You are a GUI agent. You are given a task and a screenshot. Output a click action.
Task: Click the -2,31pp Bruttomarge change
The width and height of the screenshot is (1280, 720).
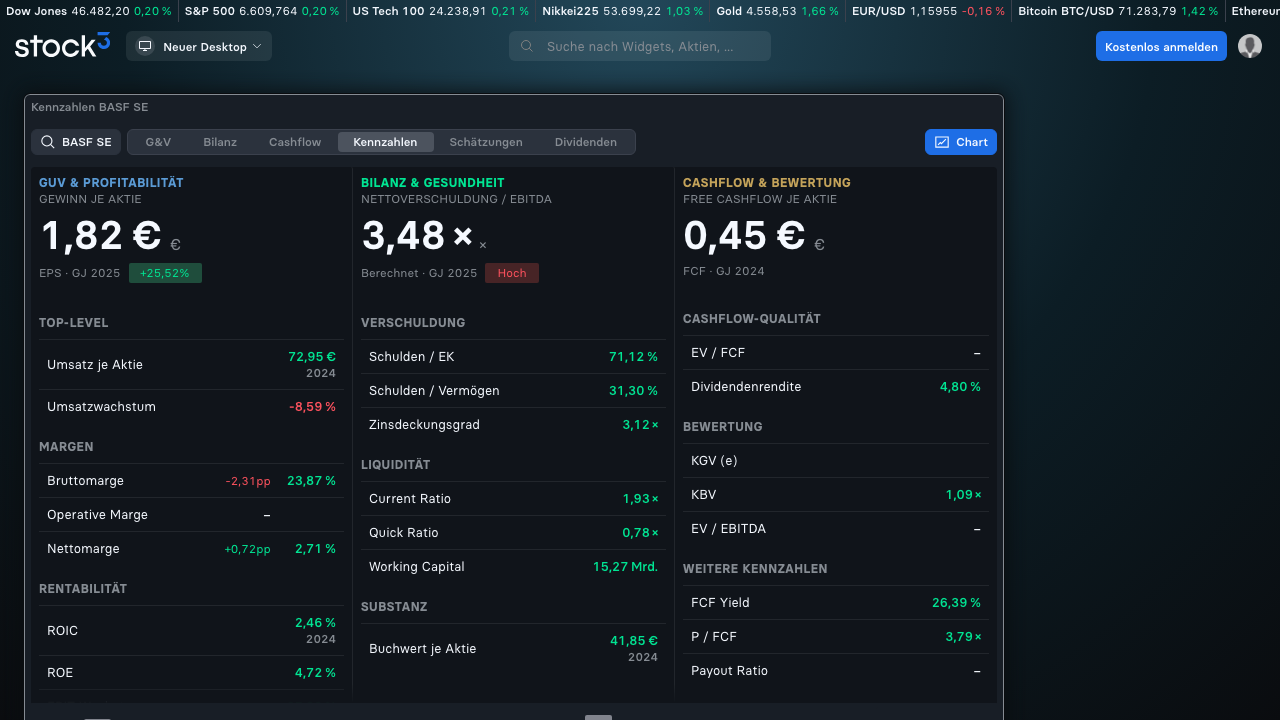click(x=248, y=481)
